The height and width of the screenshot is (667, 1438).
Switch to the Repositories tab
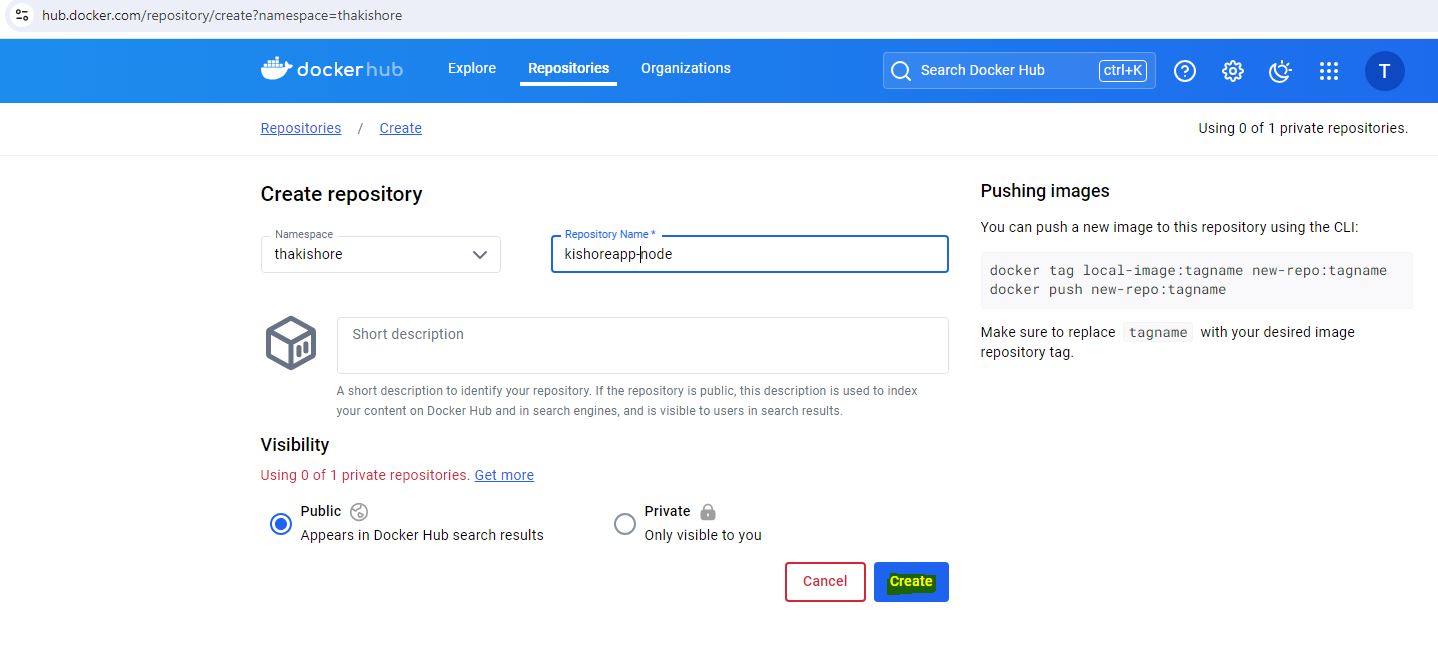coord(568,69)
